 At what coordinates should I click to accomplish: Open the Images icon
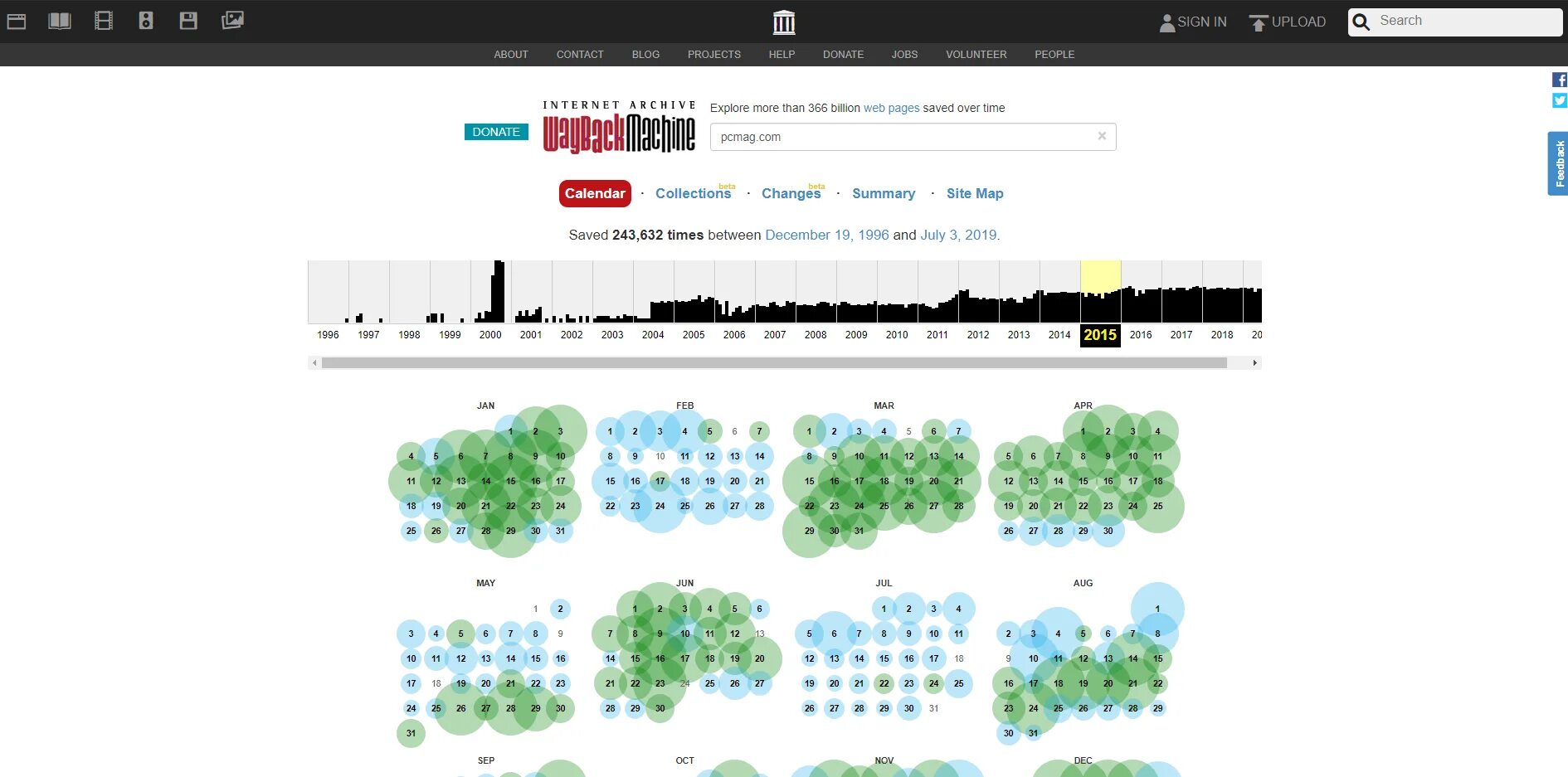(232, 21)
